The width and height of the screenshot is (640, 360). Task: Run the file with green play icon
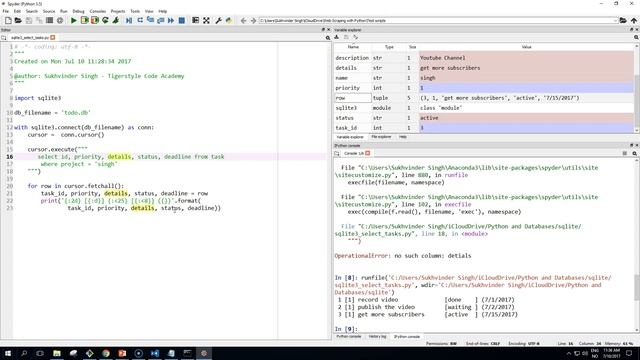pyautogui.click(x=73, y=20)
